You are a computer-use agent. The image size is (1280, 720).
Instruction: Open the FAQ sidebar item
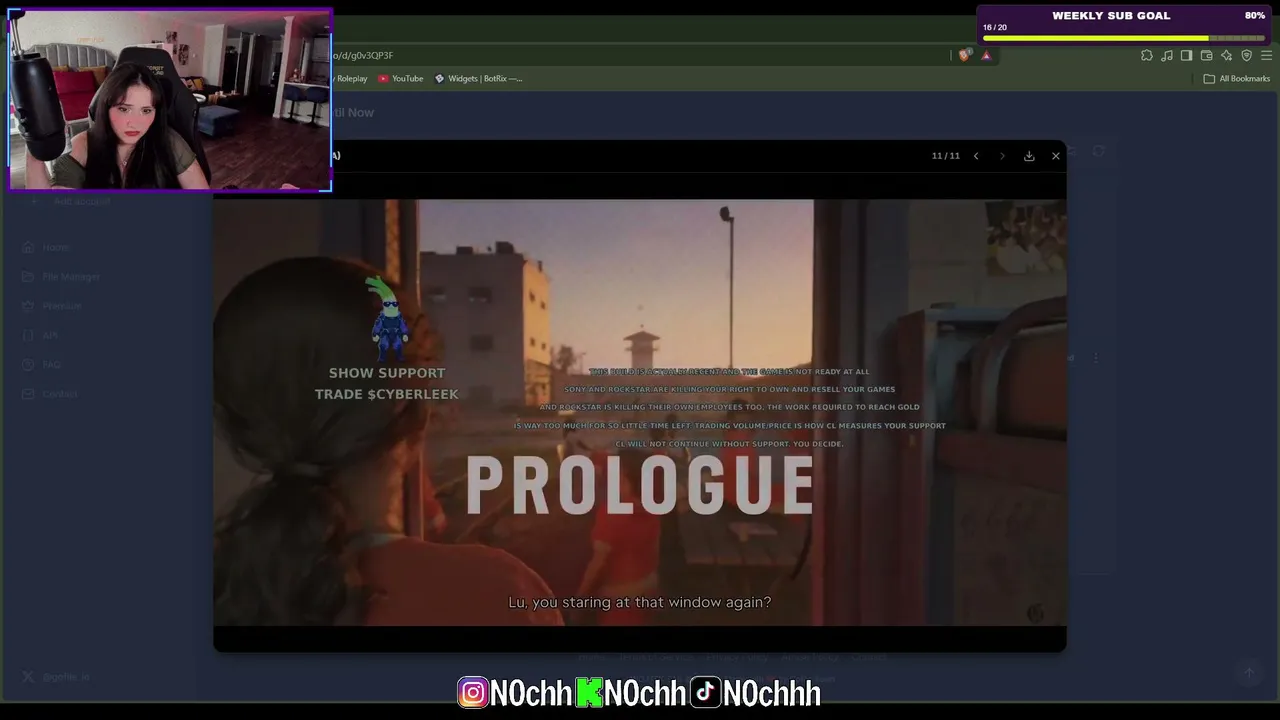click(43, 365)
